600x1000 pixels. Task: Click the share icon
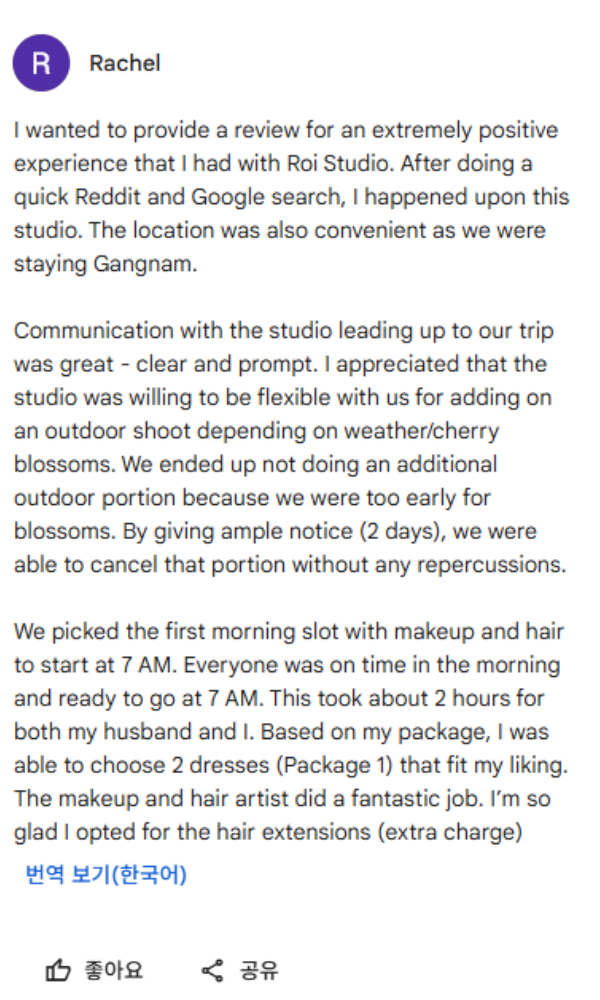click(x=212, y=971)
